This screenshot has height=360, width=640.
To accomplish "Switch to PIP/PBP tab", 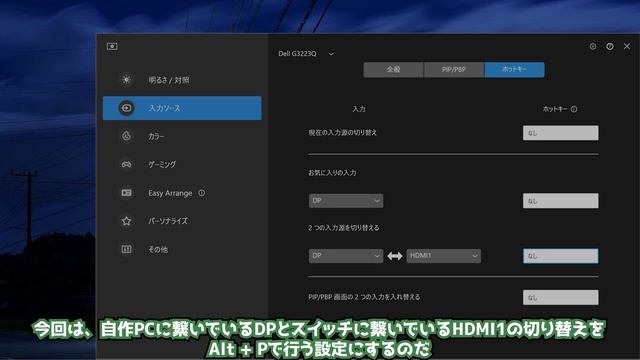I will (454, 70).
